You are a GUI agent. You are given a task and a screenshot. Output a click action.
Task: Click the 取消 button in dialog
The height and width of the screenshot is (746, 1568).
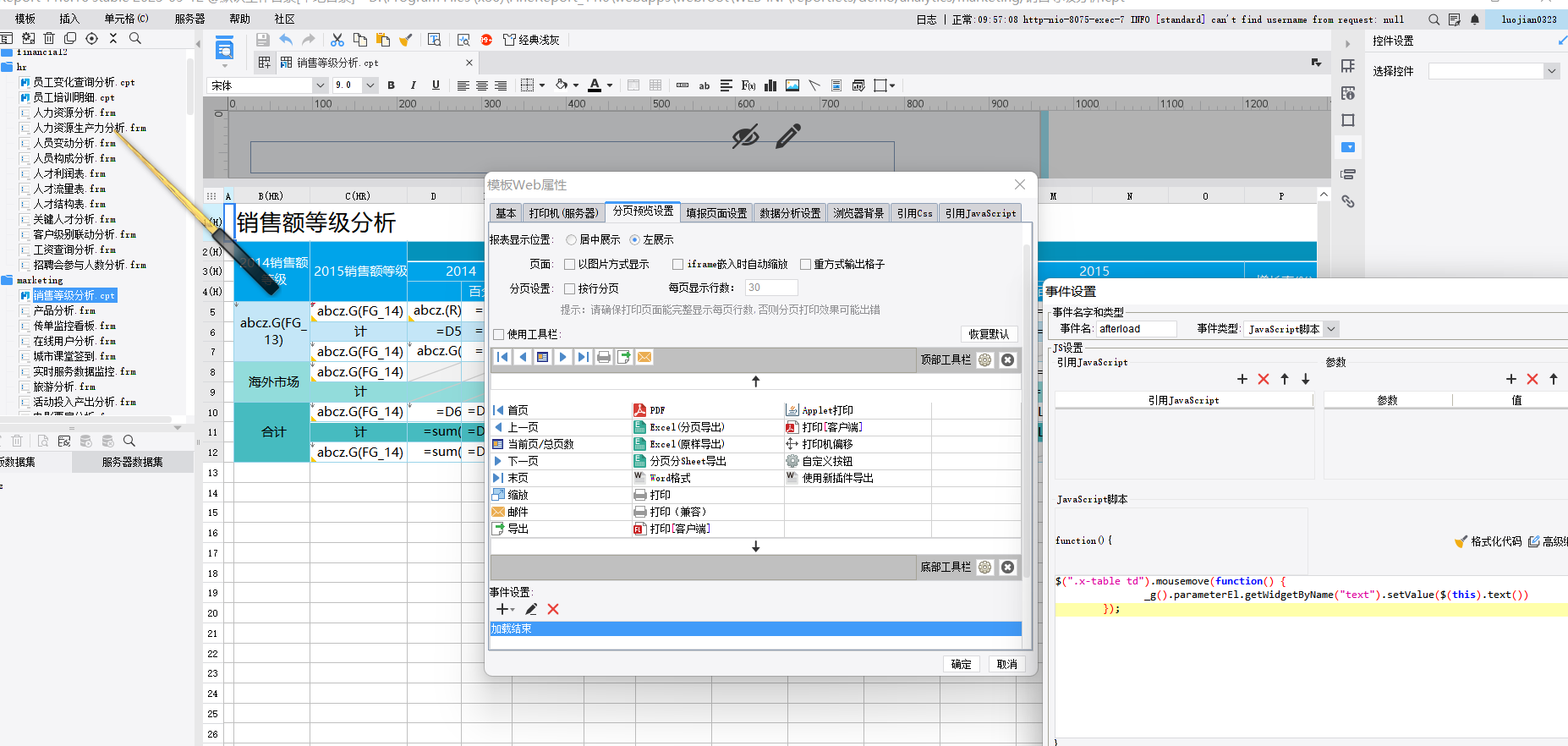(1007, 664)
